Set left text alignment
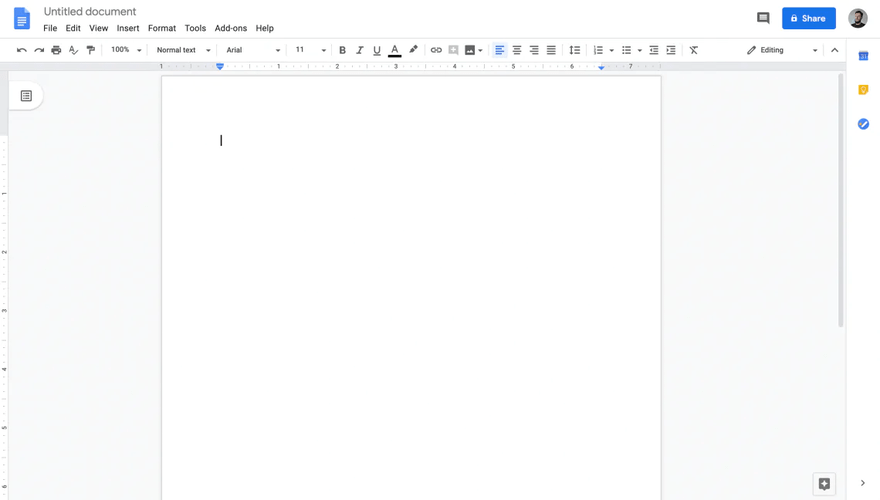Viewport: 880px width, 500px height. (x=499, y=50)
